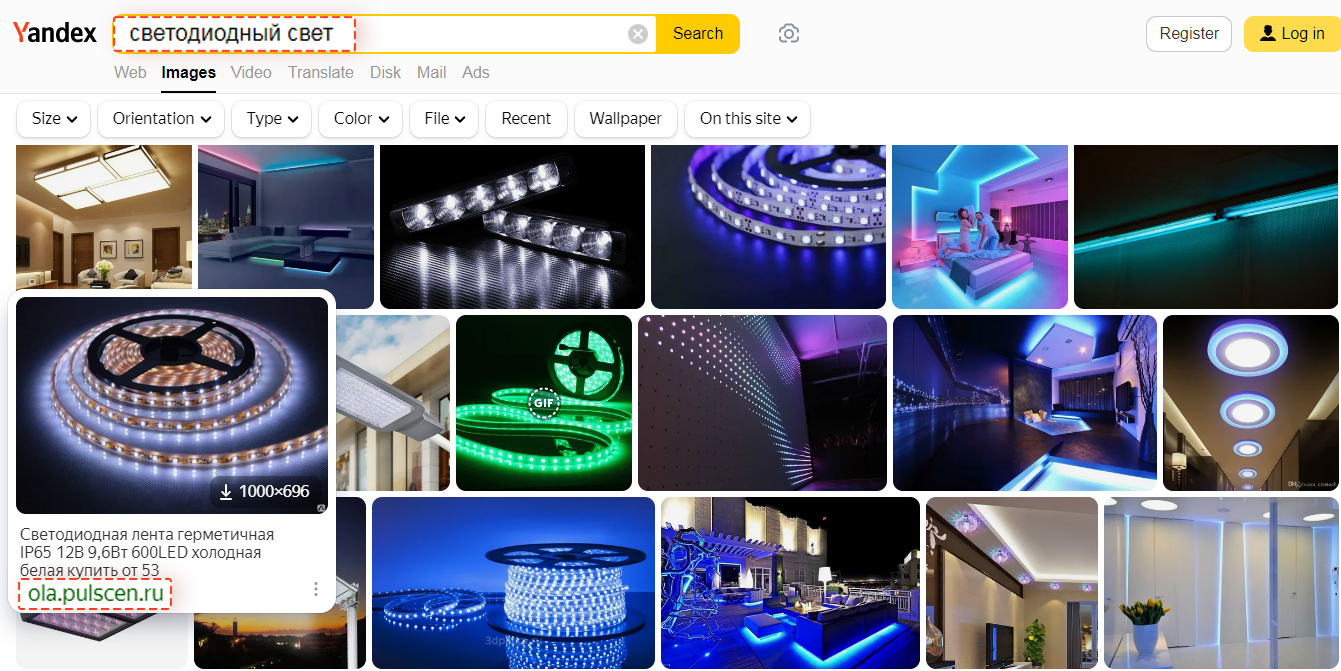Expand the Color filter dropdown
Viewport: 1341px width, 671px height.
[361, 119]
